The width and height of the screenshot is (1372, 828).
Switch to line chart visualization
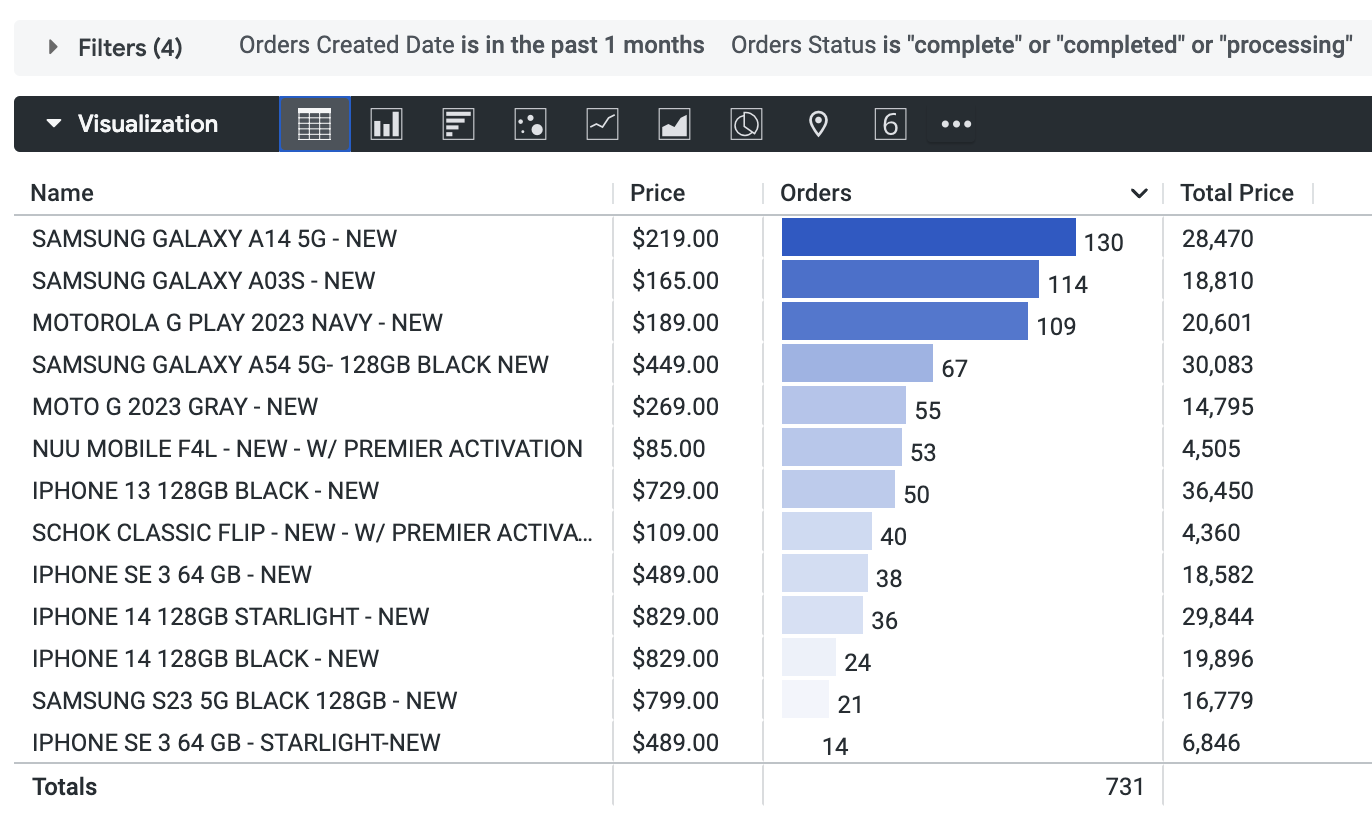[602, 125]
